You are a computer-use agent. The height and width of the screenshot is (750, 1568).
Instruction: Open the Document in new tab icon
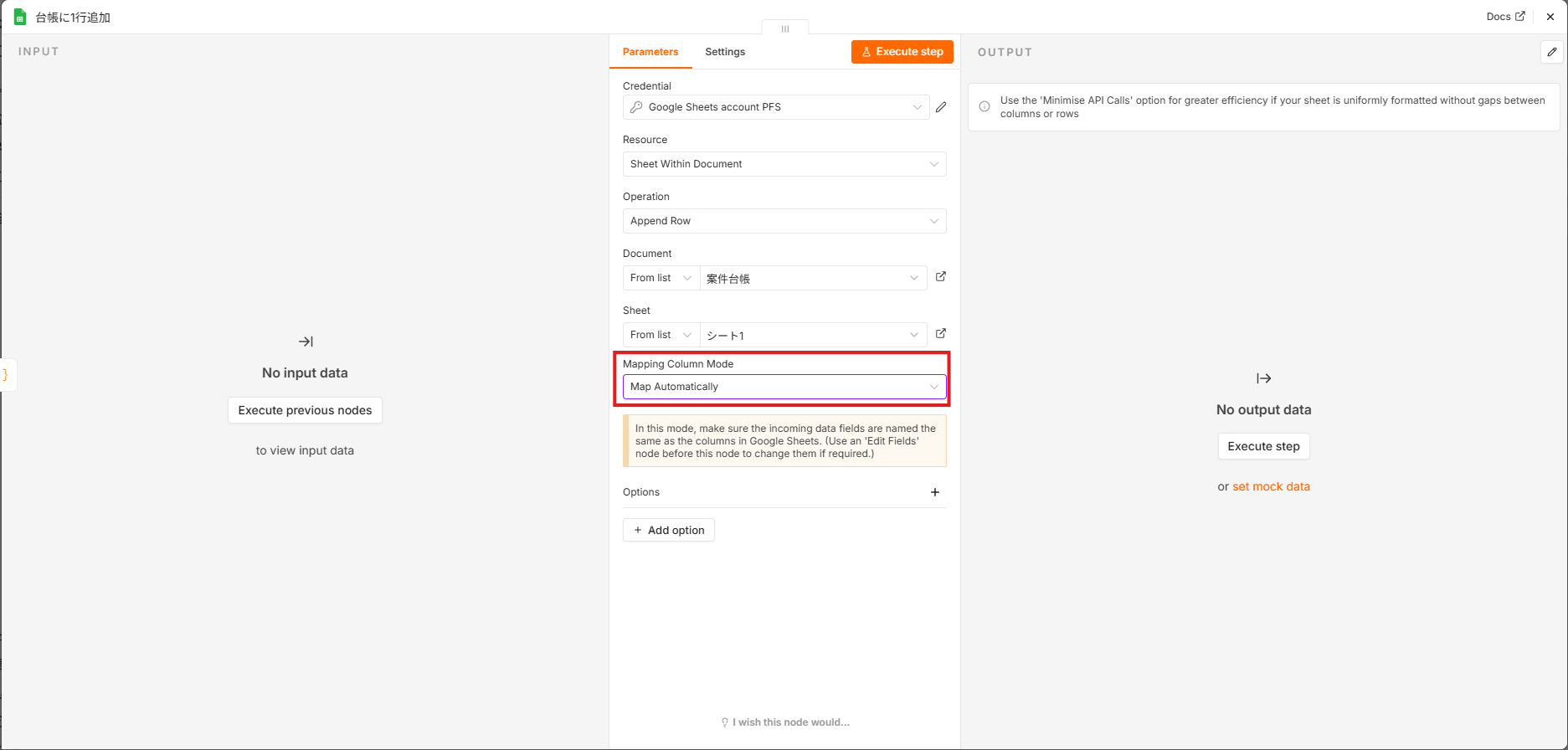[x=941, y=277]
